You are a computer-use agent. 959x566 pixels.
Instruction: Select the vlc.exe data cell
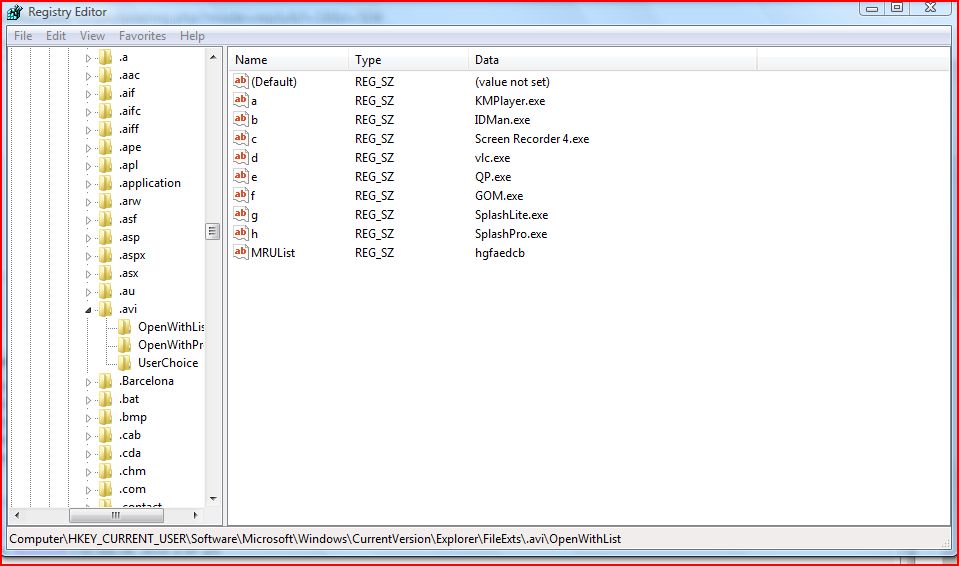pyautogui.click(x=492, y=158)
